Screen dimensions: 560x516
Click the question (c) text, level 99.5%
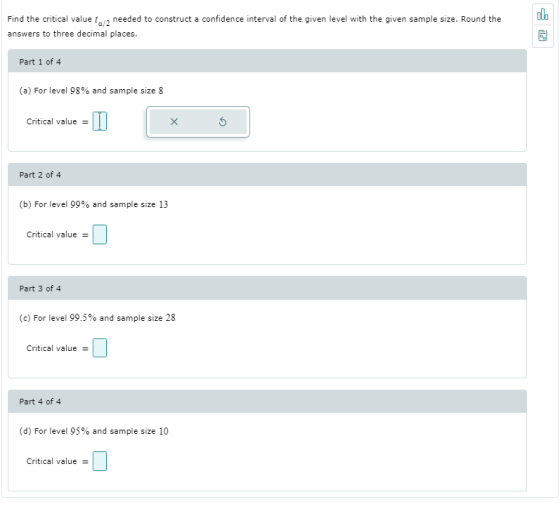(x=97, y=318)
